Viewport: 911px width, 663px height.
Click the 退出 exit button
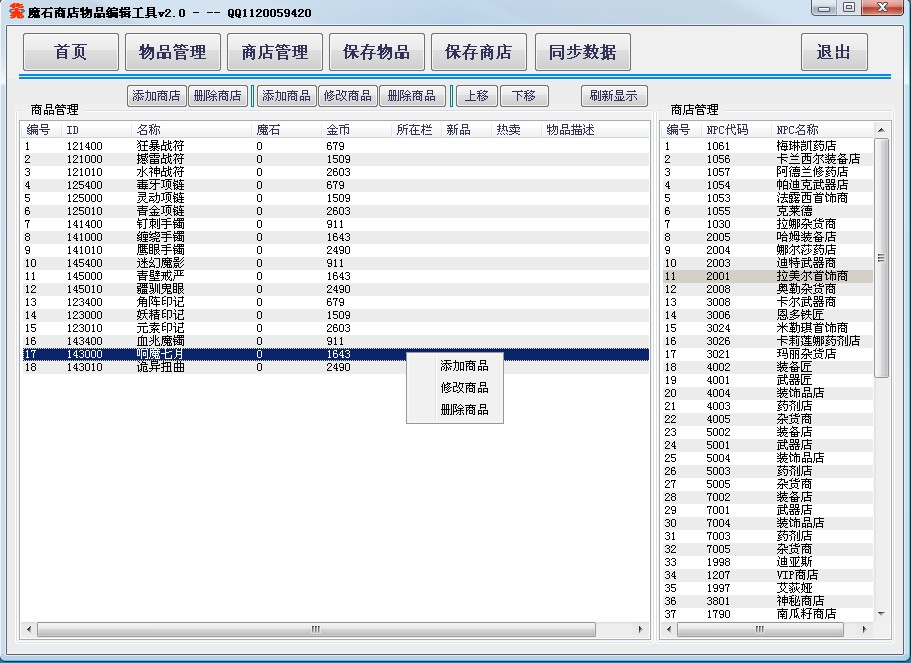[x=833, y=53]
